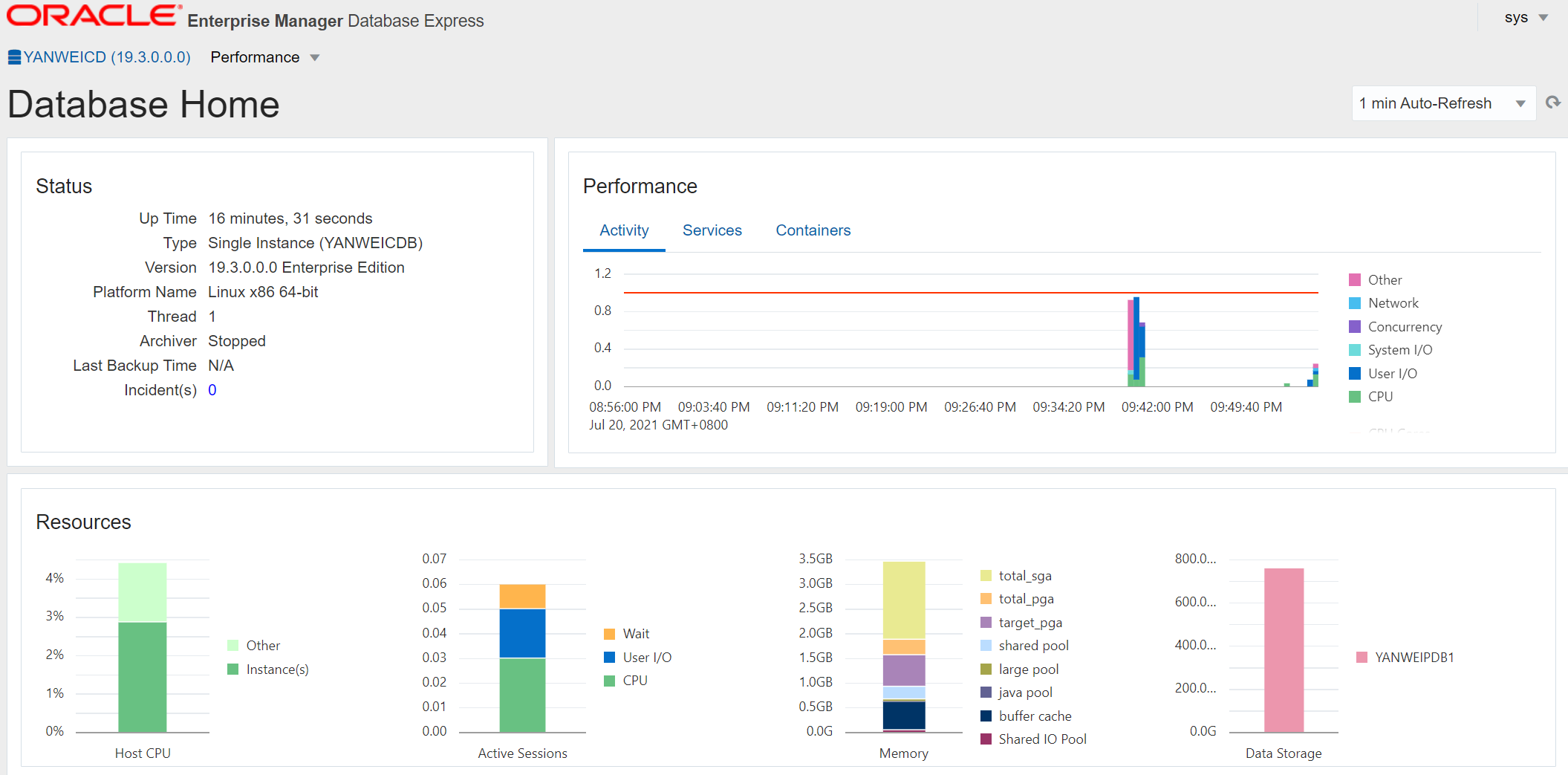
Task: Click the System I/O legend swatch
Action: pyautogui.click(x=1355, y=350)
